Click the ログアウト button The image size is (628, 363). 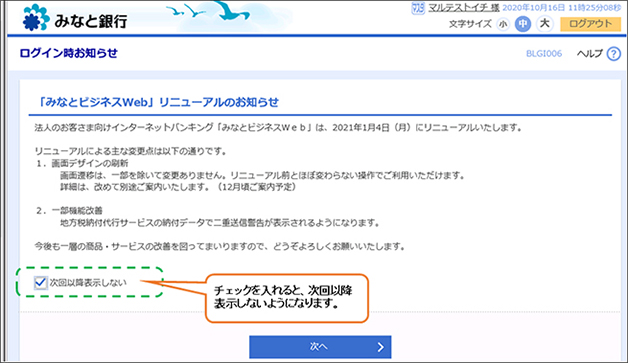pos(590,24)
